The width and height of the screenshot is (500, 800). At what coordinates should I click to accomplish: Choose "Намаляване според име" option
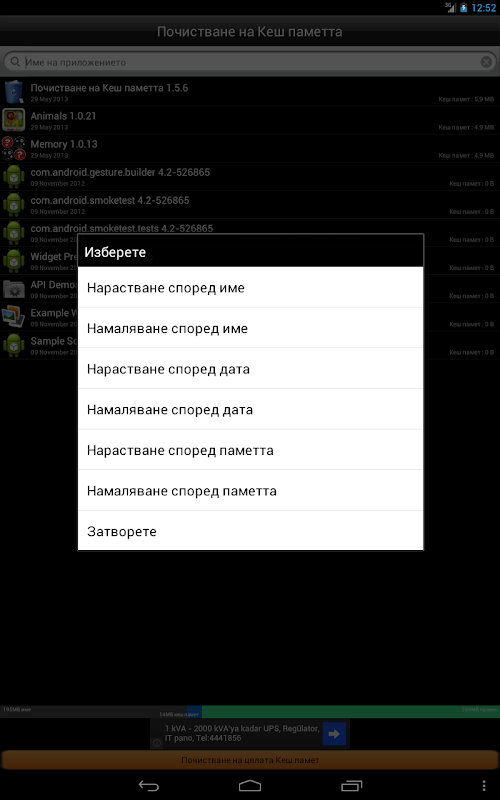click(251, 328)
